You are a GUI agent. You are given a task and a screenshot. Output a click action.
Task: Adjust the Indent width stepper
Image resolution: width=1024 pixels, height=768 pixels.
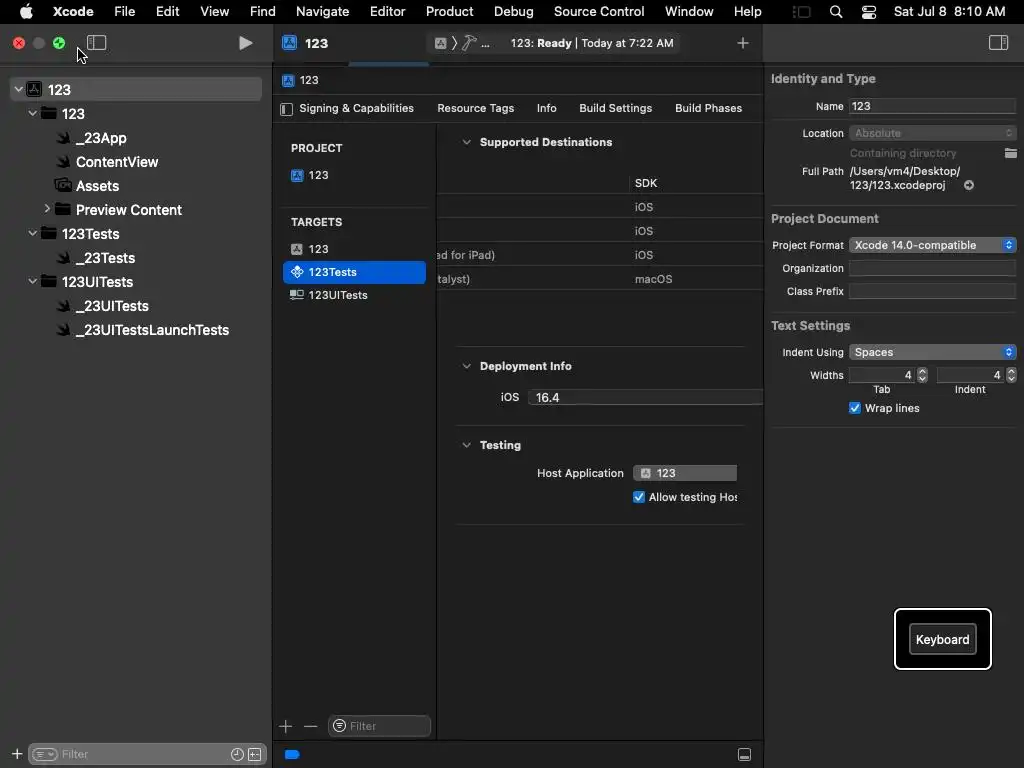pos(1011,375)
